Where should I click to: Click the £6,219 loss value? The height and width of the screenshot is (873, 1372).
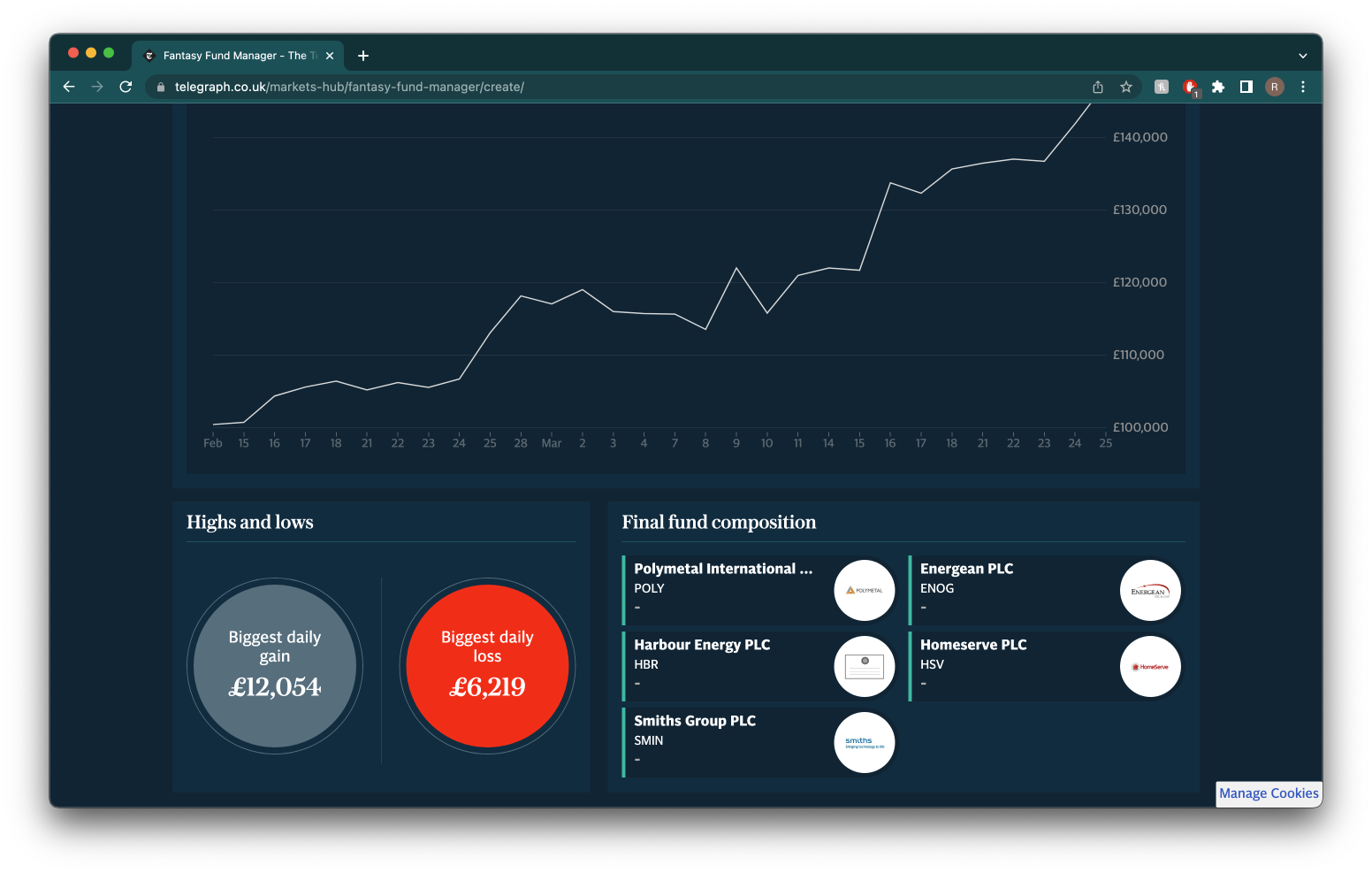click(x=487, y=687)
